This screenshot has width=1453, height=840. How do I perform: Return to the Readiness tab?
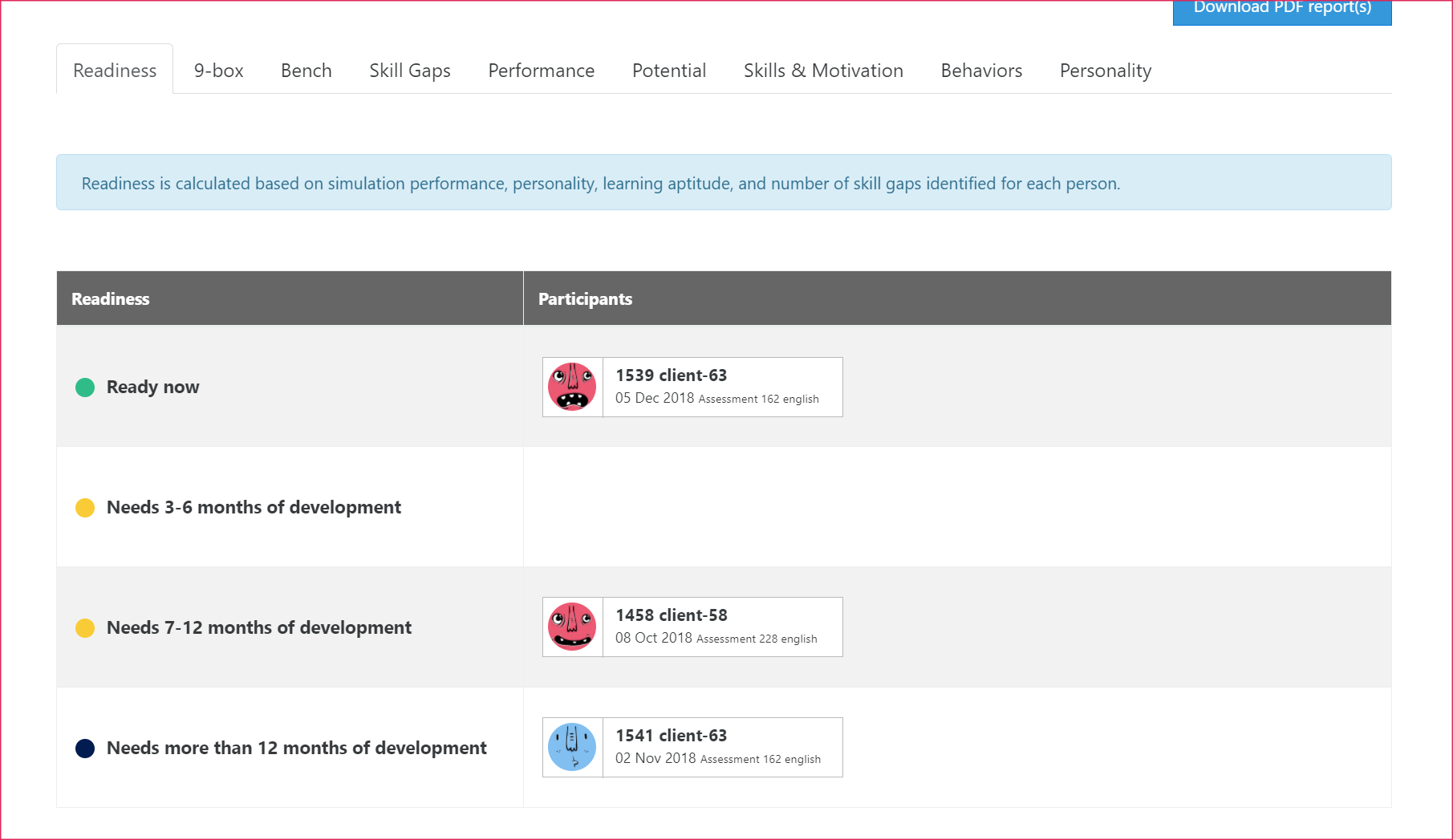point(114,71)
